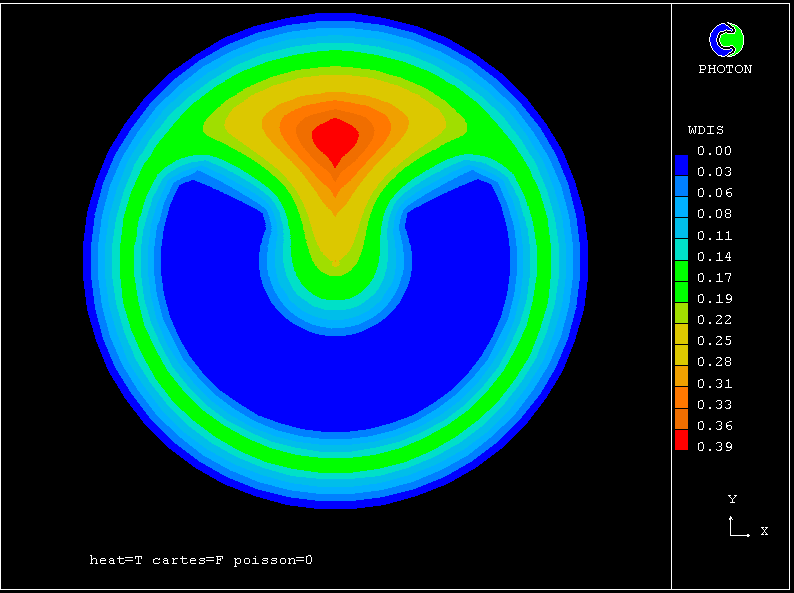794x593 pixels.
Task: Click the caption text starting with heat=T
Action: [x=201, y=560]
